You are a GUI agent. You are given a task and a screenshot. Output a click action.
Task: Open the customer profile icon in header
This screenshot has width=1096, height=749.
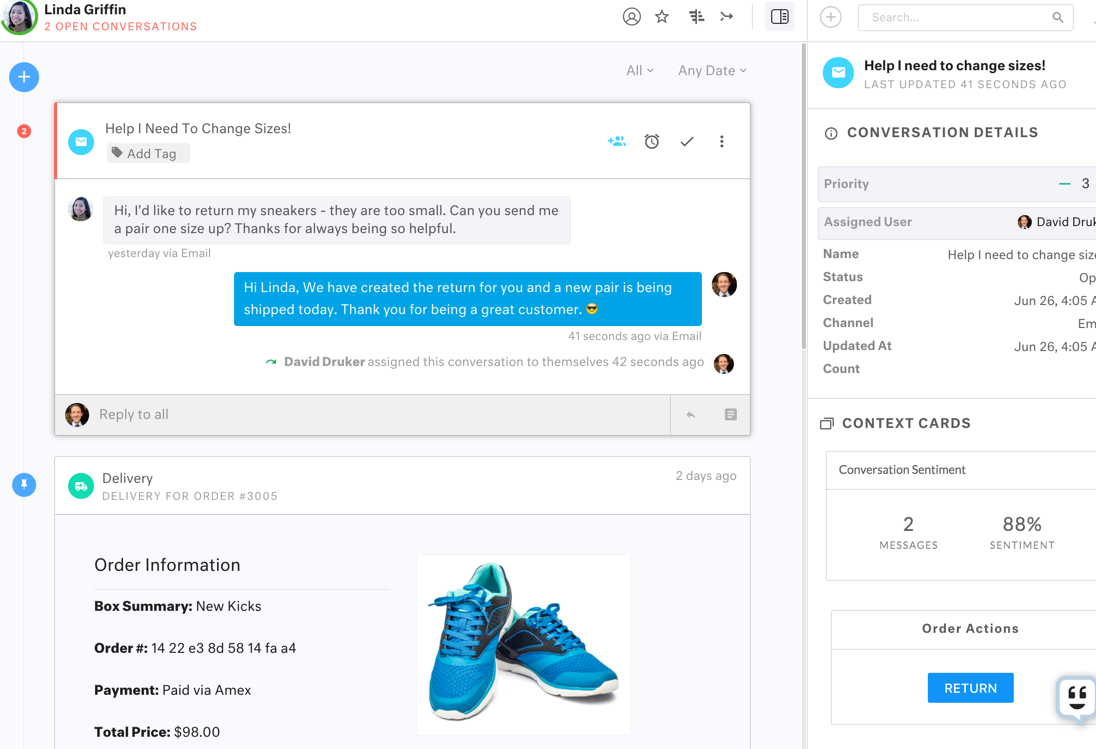coord(631,17)
